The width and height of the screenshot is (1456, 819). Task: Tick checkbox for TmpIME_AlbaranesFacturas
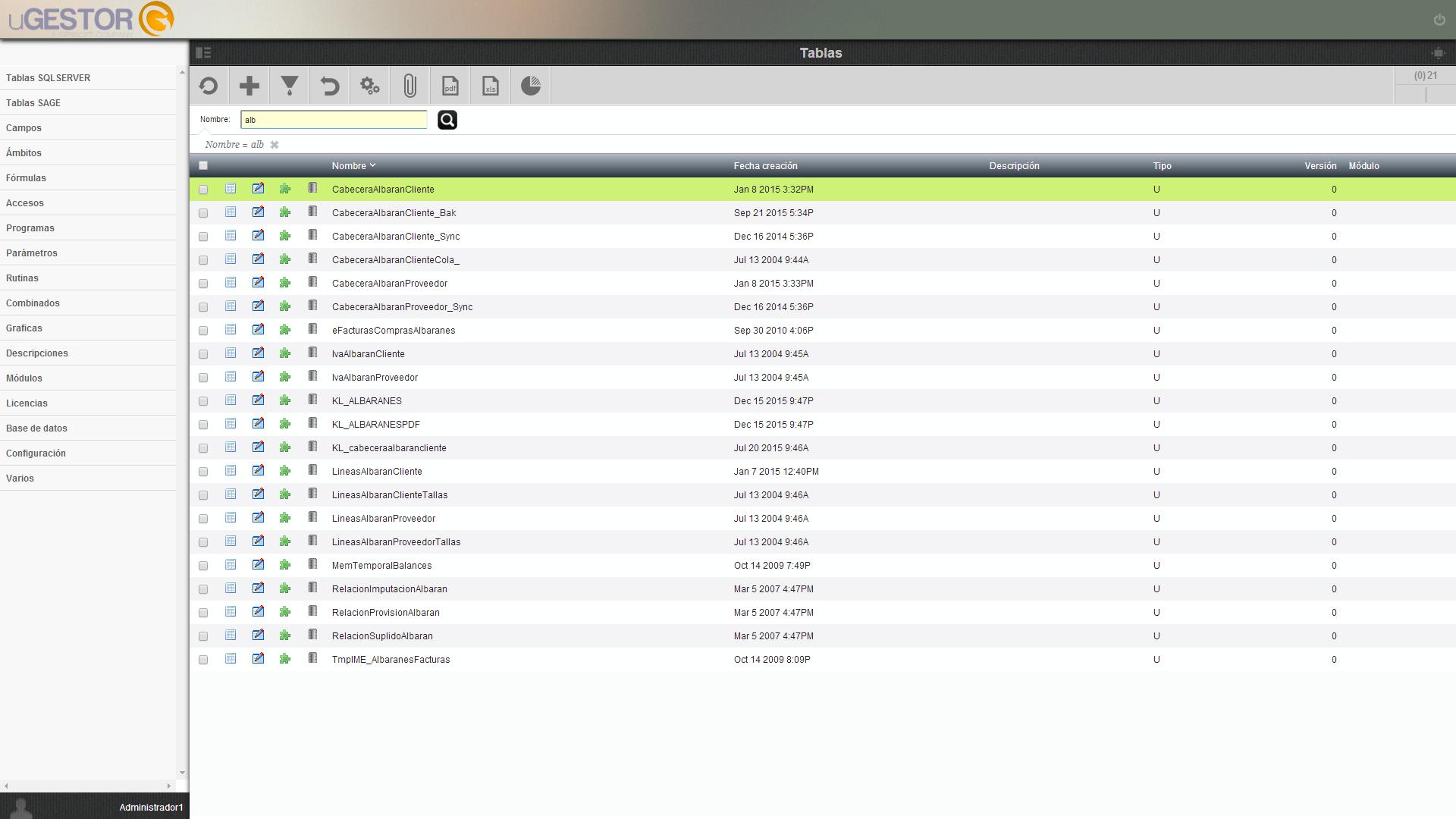203,660
